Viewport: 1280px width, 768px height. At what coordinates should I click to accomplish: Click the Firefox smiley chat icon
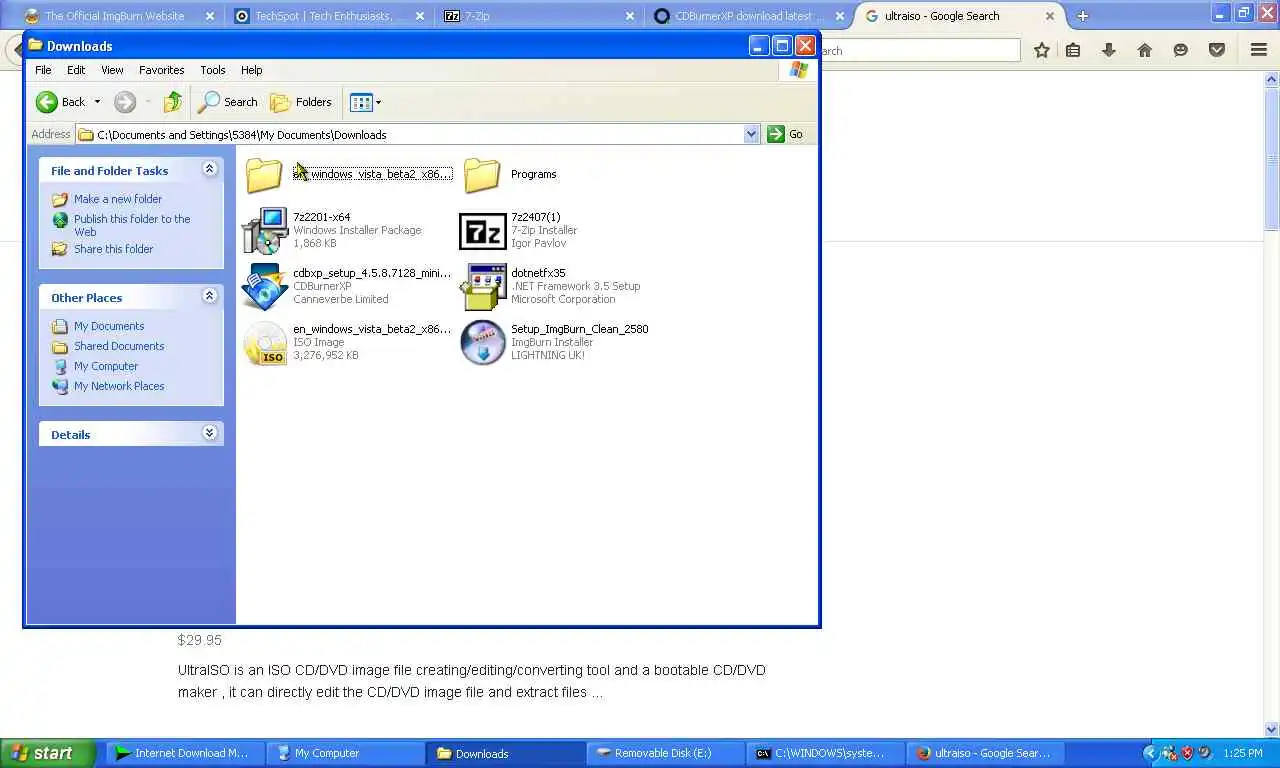pos(1181,50)
